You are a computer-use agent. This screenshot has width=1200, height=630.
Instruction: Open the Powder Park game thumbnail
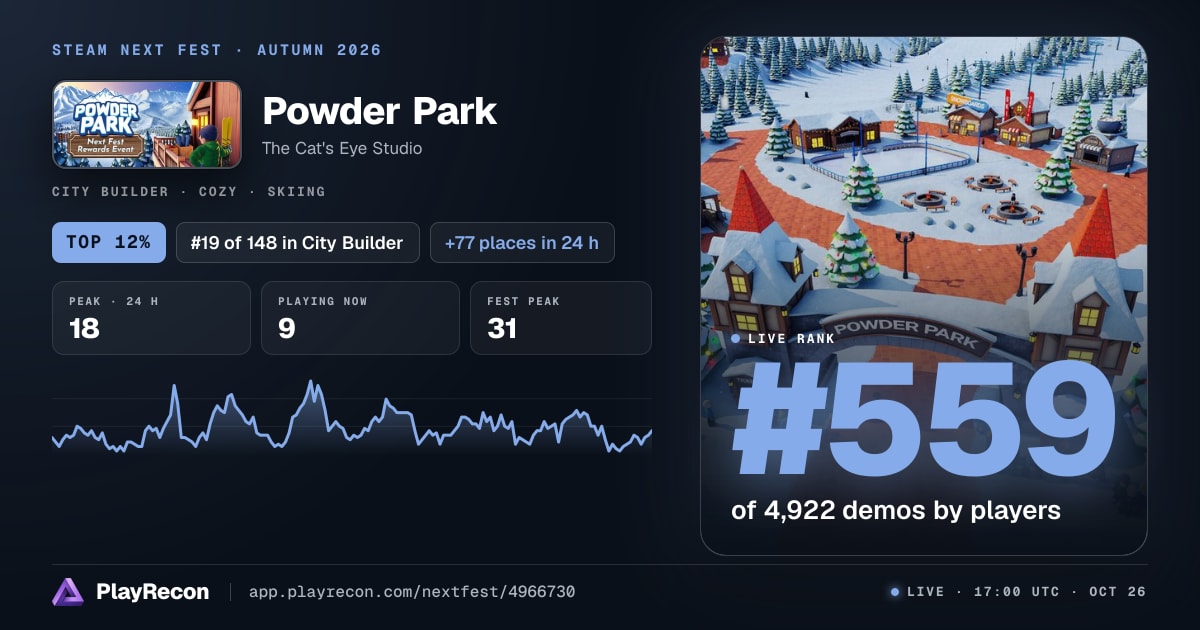coord(147,124)
